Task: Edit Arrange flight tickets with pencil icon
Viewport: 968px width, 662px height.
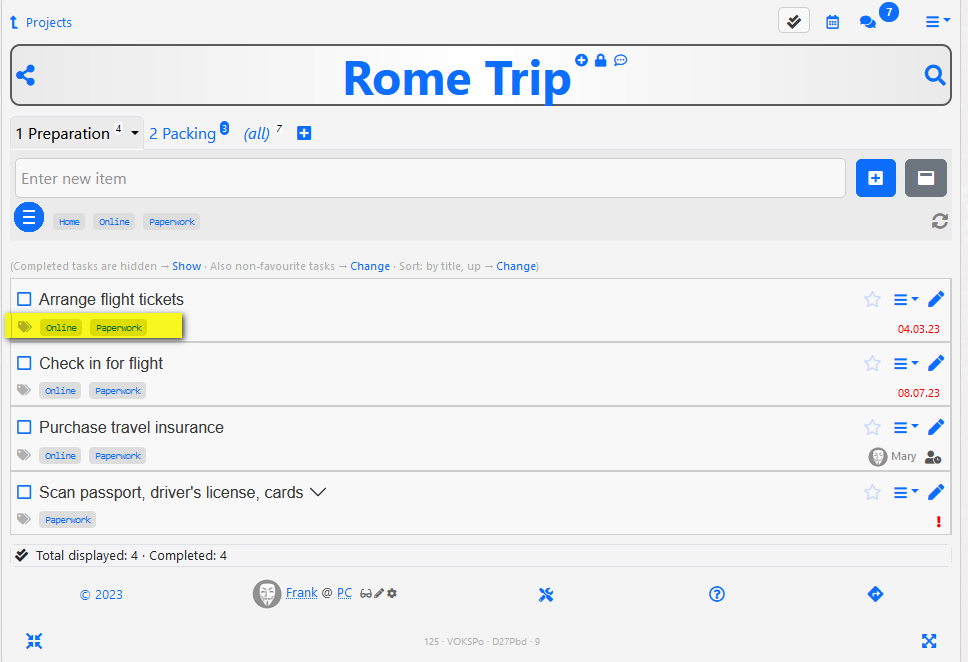Action: coord(936,299)
